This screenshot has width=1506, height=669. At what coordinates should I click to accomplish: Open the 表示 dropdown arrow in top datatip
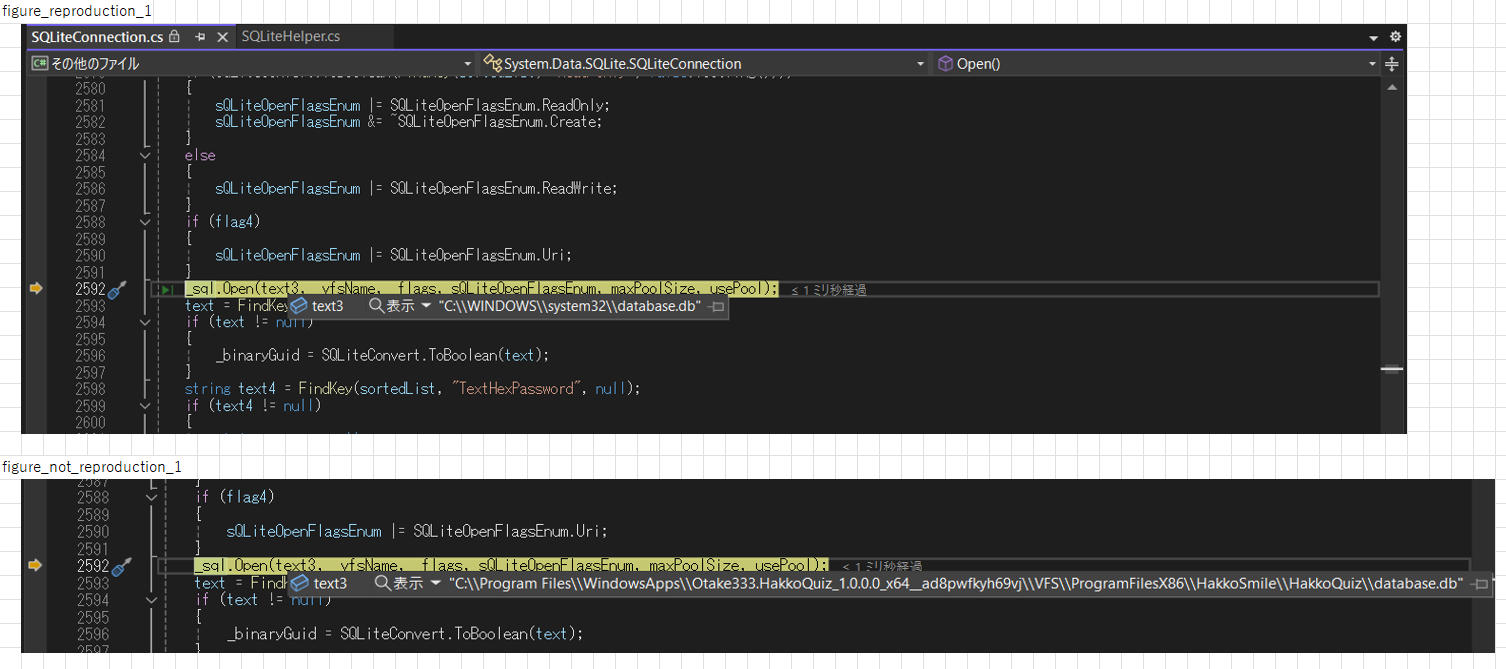[425, 306]
